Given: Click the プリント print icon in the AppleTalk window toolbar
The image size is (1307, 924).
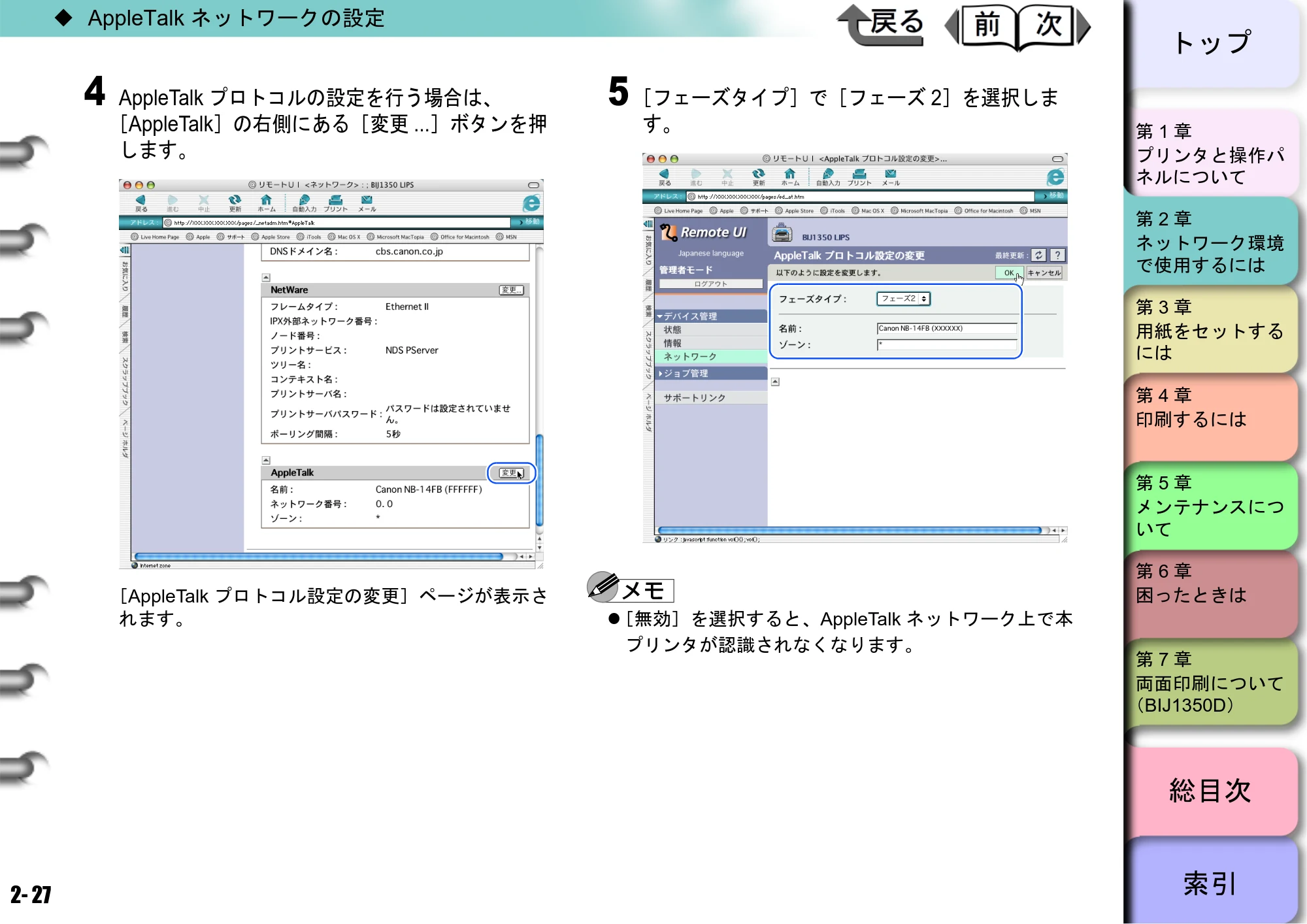Looking at the screenshot, I should (x=859, y=176).
